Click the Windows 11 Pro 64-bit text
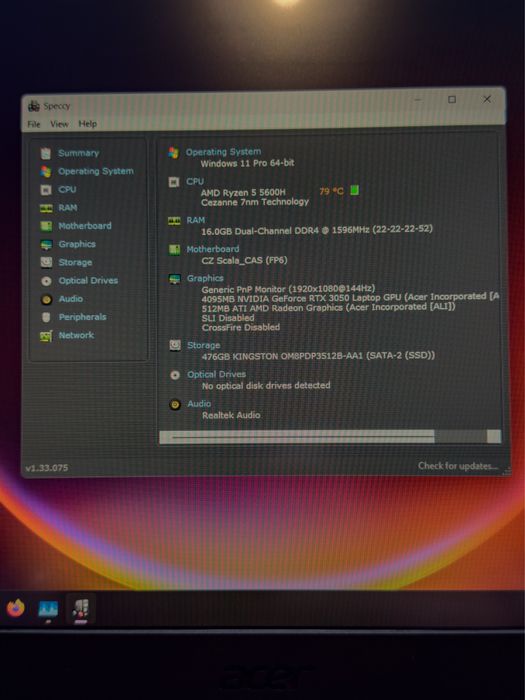Image resolution: width=525 pixels, height=700 pixels. click(247, 163)
